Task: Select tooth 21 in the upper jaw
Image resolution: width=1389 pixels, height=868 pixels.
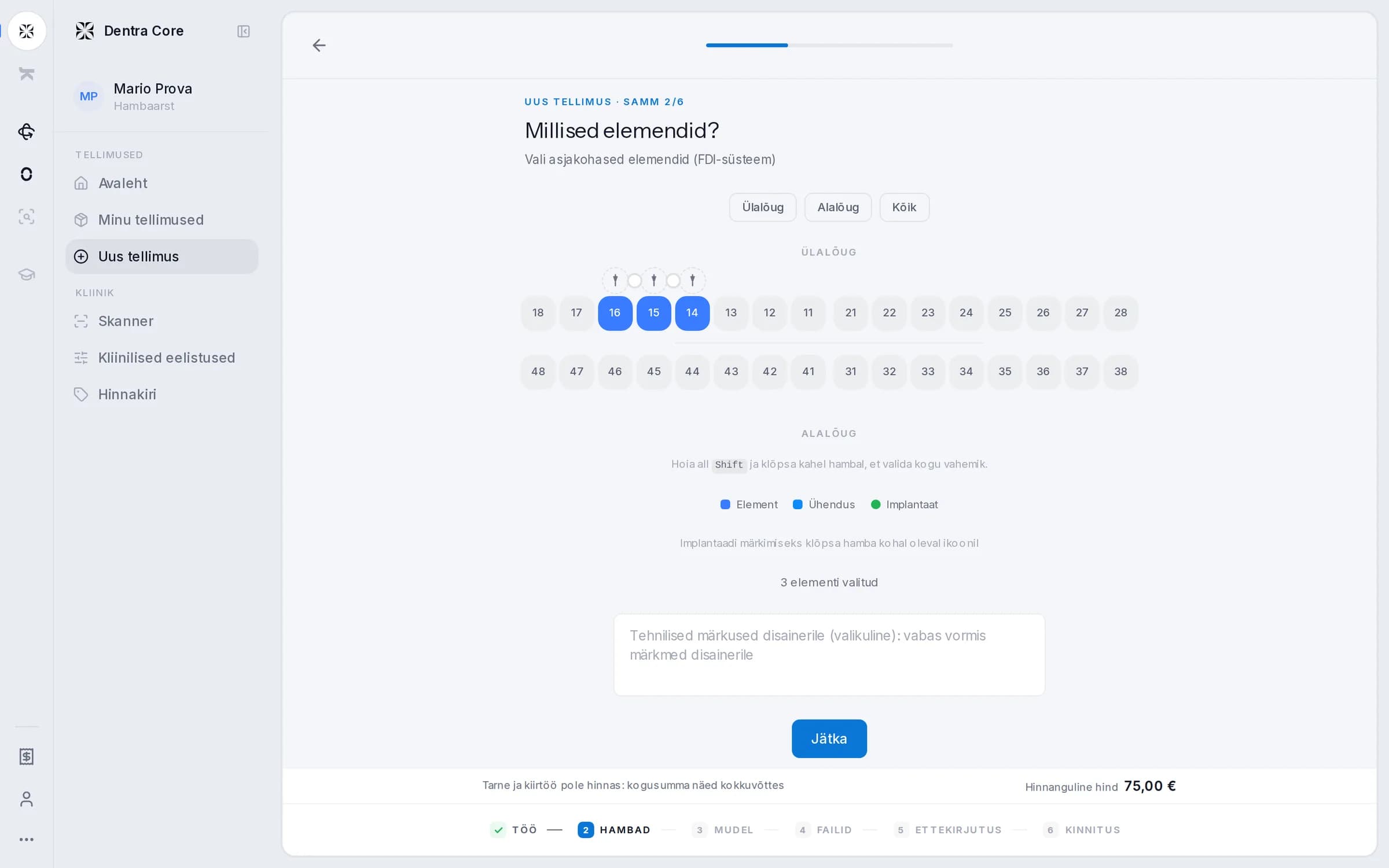Action: coord(851,313)
